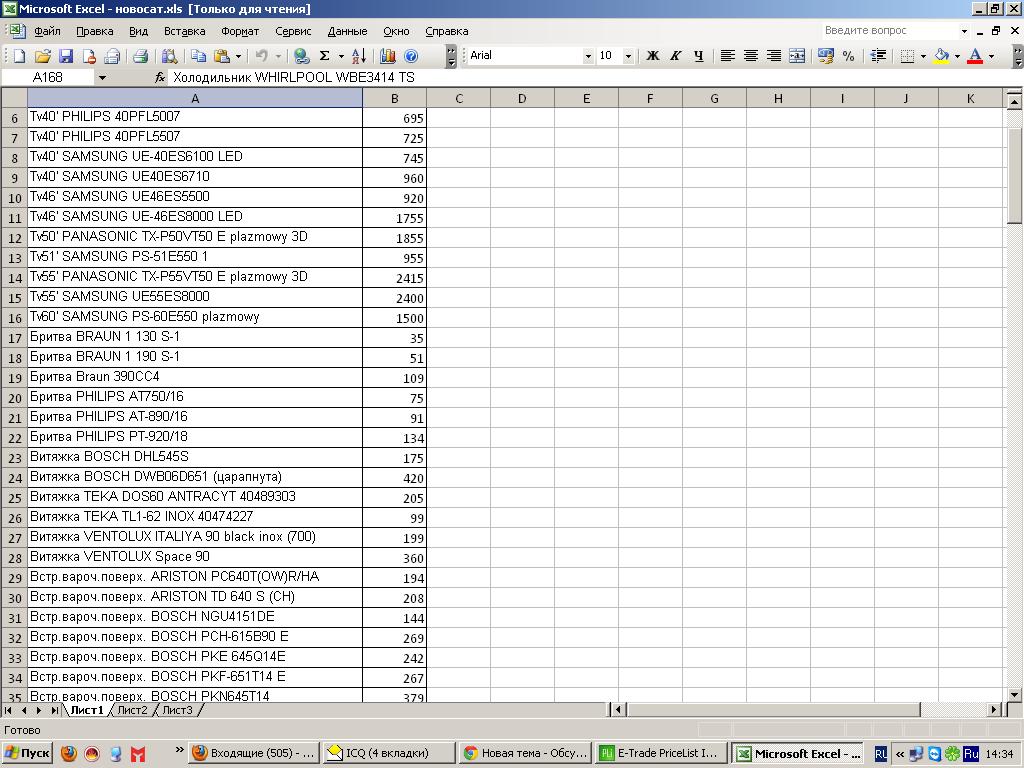Image resolution: width=1024 pixels, height=768 pixels.
Task: Open the AutoSum functions dropdown arrow
Action: point(341,56)
